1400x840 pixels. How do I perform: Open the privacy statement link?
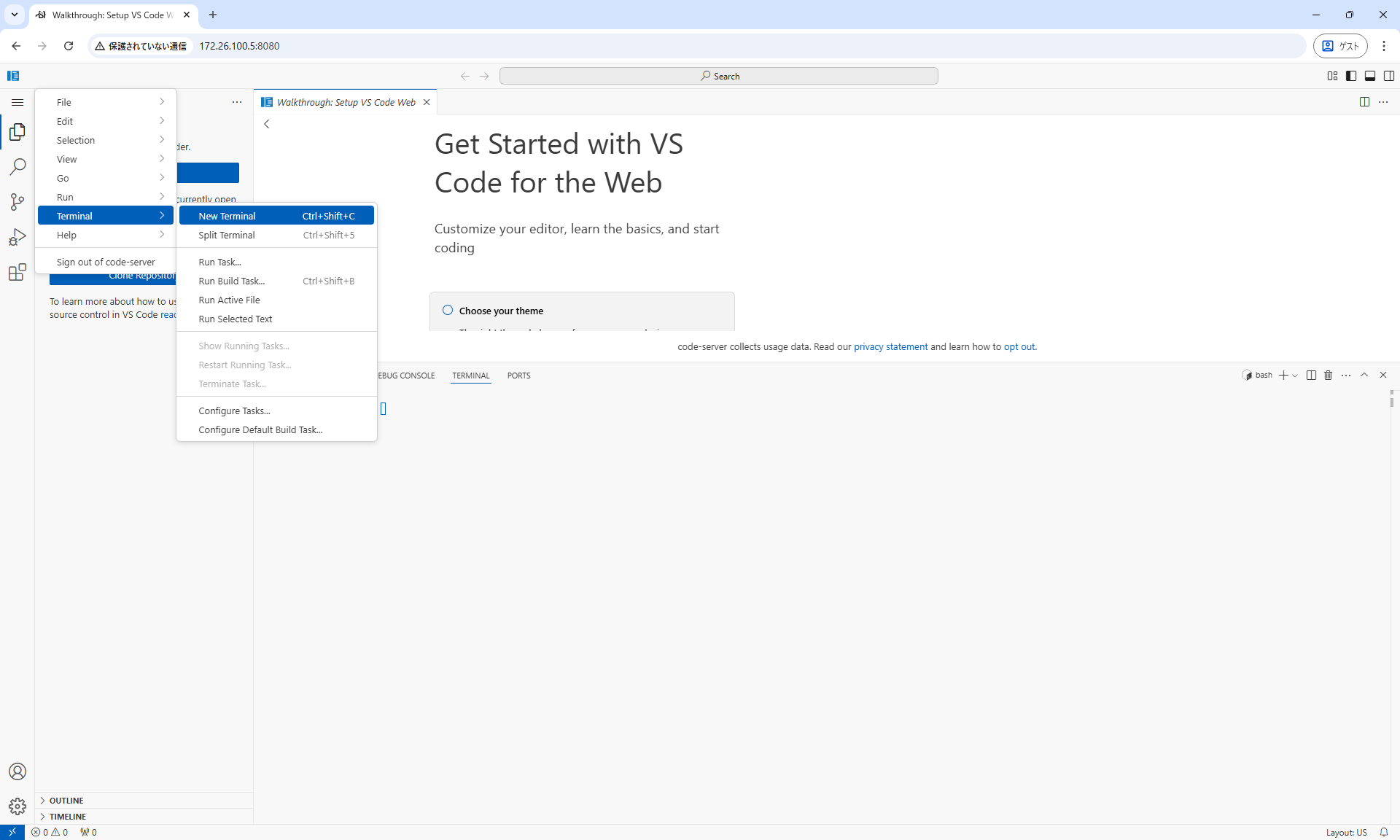[890, 347]
